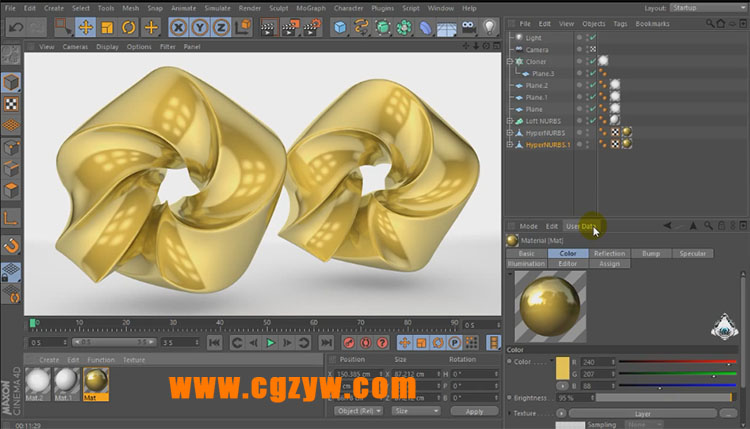This screenshot has width=750, height=429.
Task: Switch to the Reflection material tab
Action: pyautogui.click(x=609, y=253)
